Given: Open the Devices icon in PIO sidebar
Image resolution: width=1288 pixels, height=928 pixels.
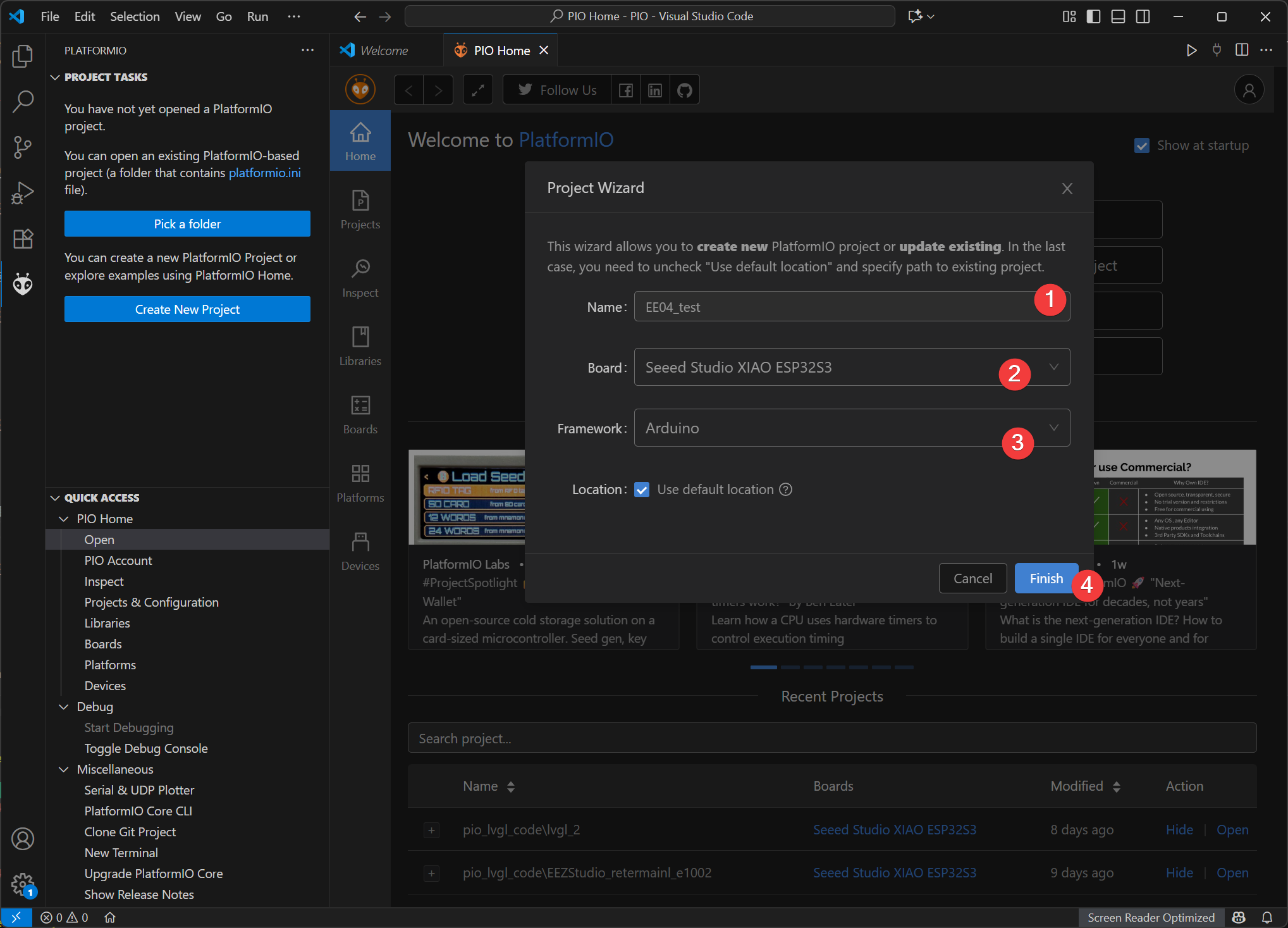Looking at the screenshot, I should (x=360, y=550).
